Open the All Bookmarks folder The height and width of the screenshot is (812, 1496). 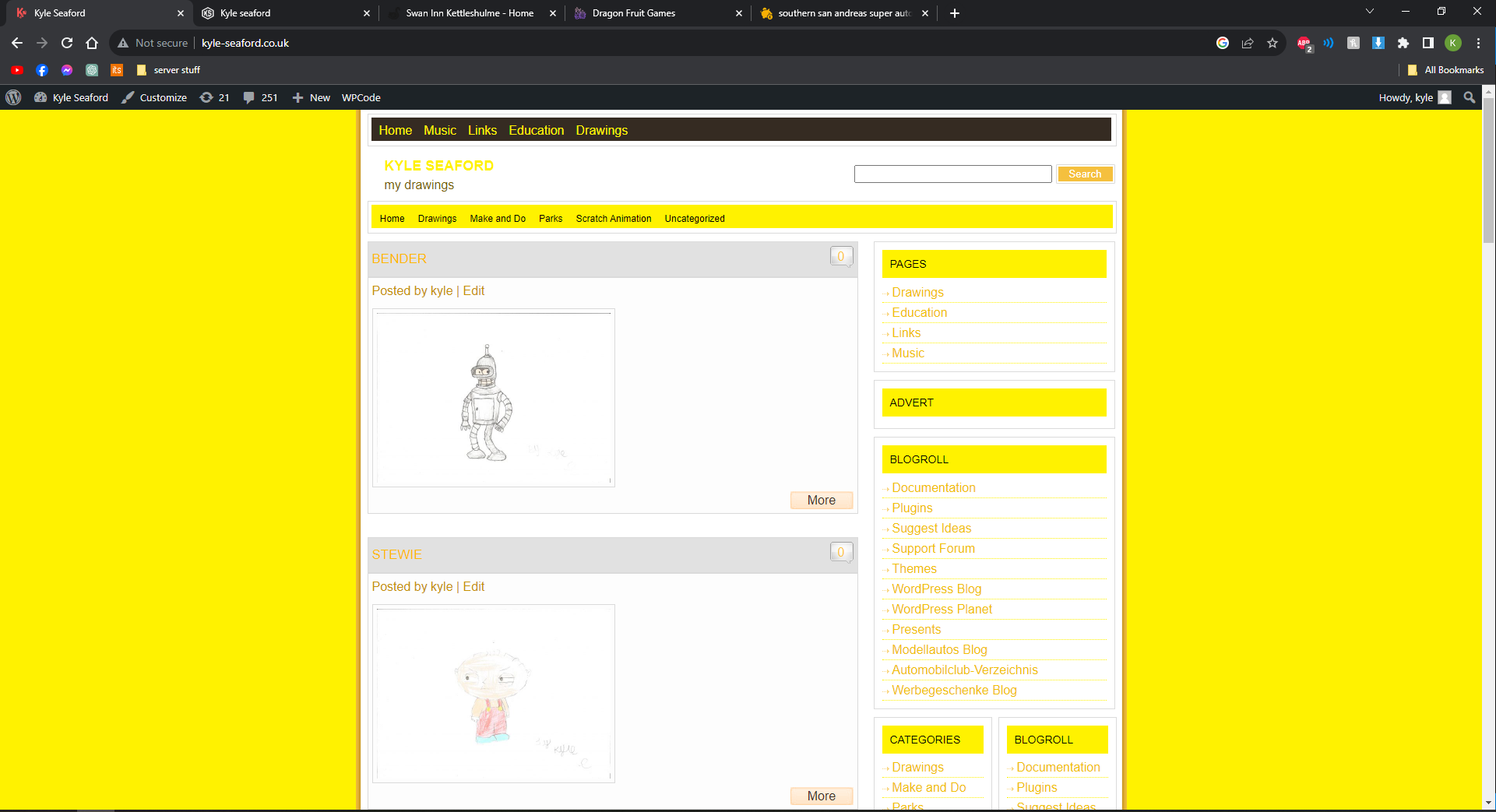(x=1445, y=70)
